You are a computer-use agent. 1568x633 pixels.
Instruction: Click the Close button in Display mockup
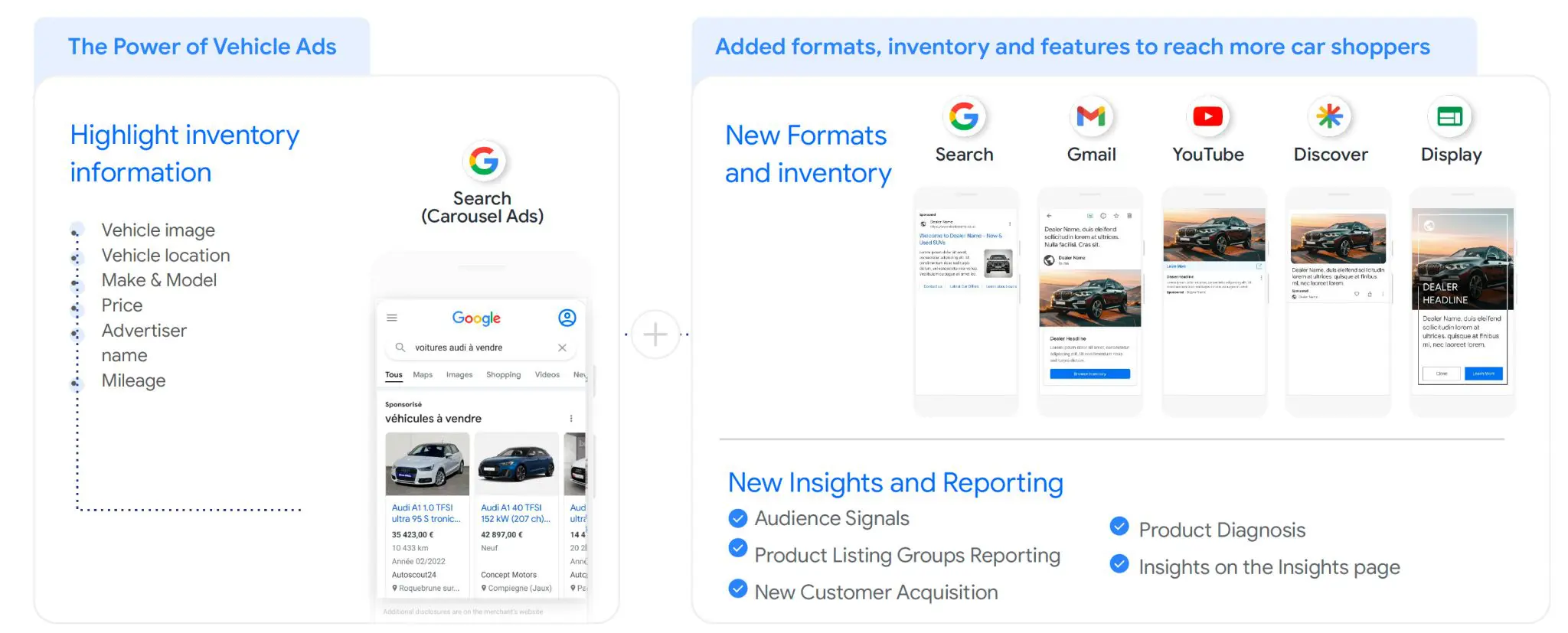[1442, 374]
